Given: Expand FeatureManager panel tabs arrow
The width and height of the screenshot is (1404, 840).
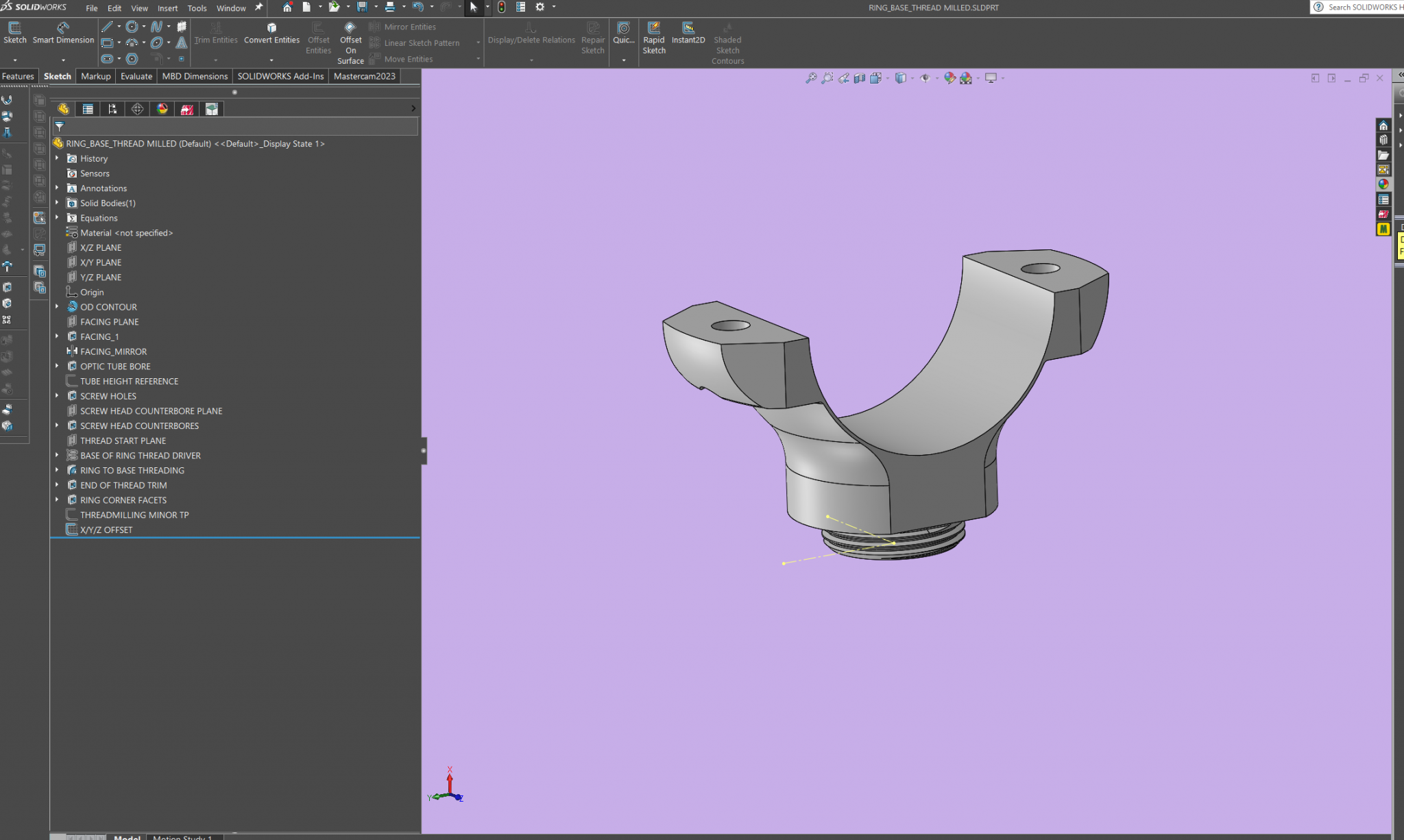Looking at the screenshot, I should (413, 108).
